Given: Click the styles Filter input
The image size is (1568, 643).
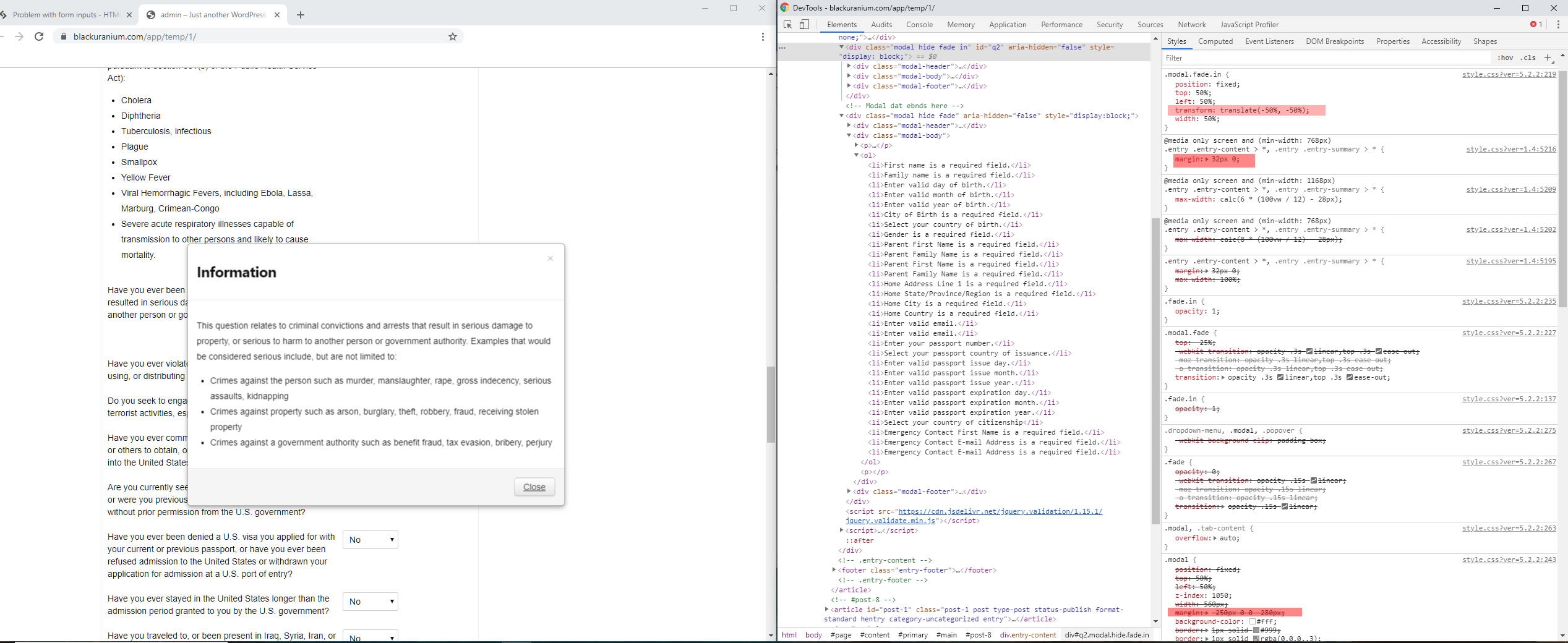Looking at the screenshot, I should (x=1327, y=57).
